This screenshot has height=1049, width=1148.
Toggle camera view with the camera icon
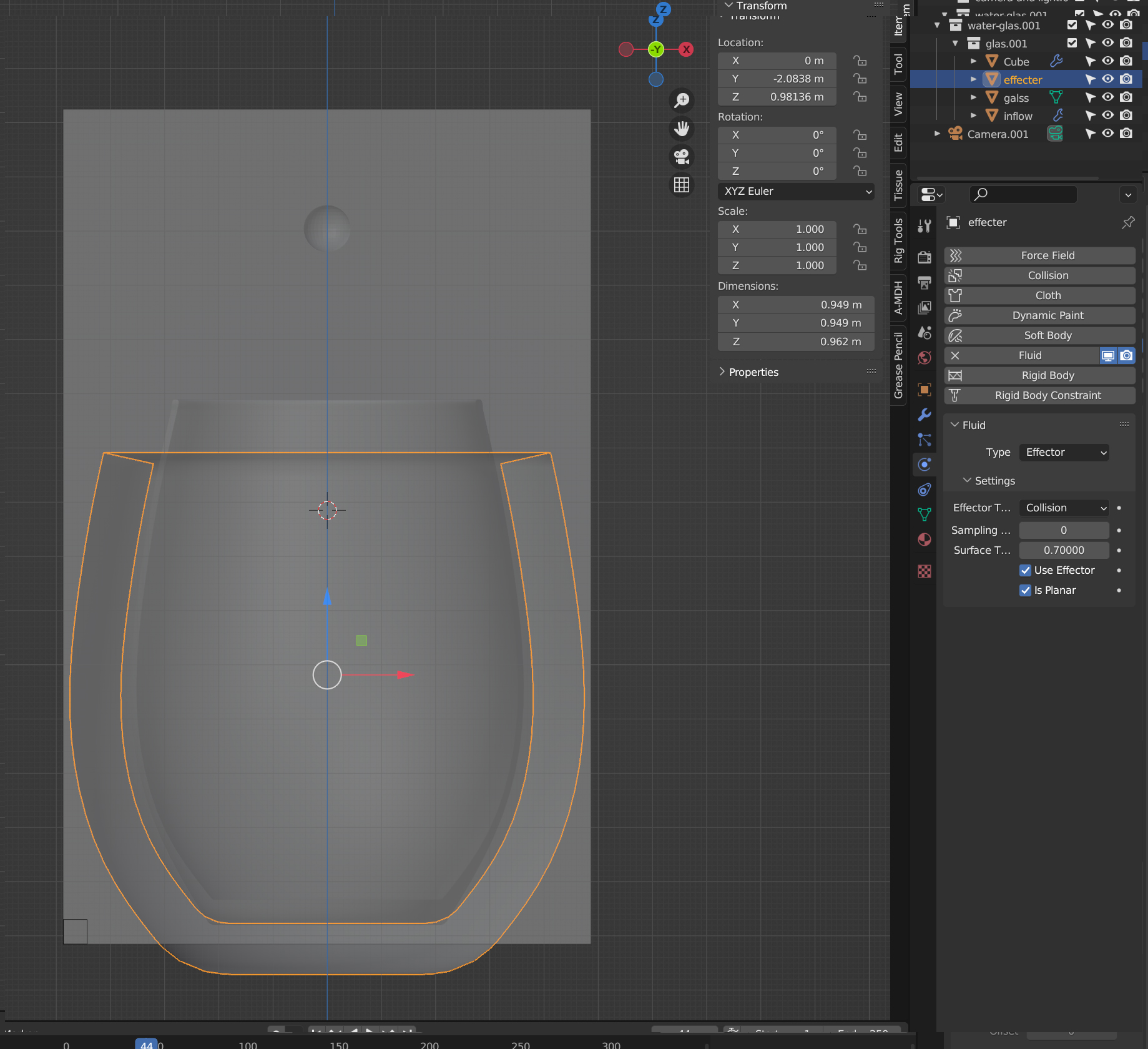click(682, 157)
